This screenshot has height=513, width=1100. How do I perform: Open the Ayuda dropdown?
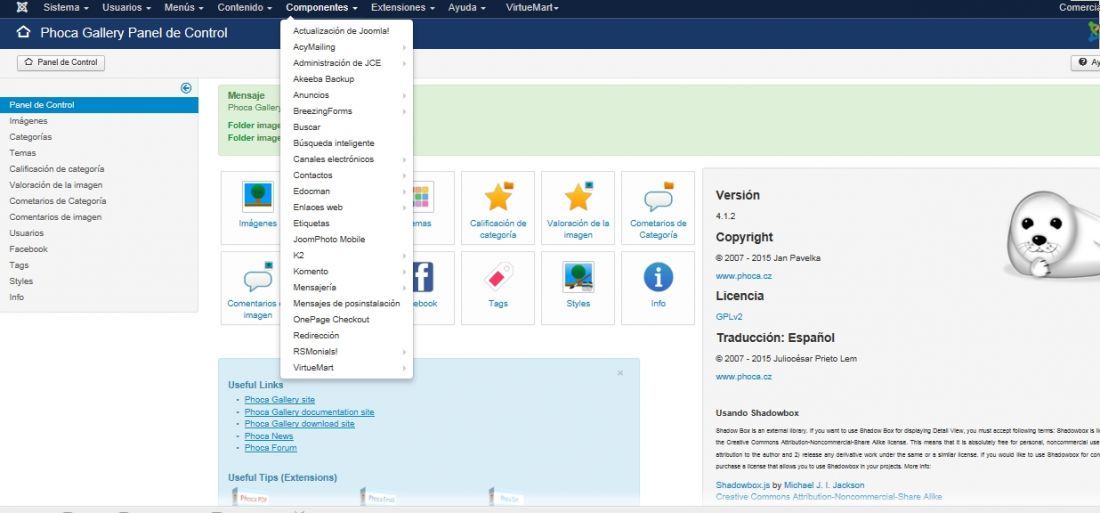pyautogui.click(x=467, y=8)
